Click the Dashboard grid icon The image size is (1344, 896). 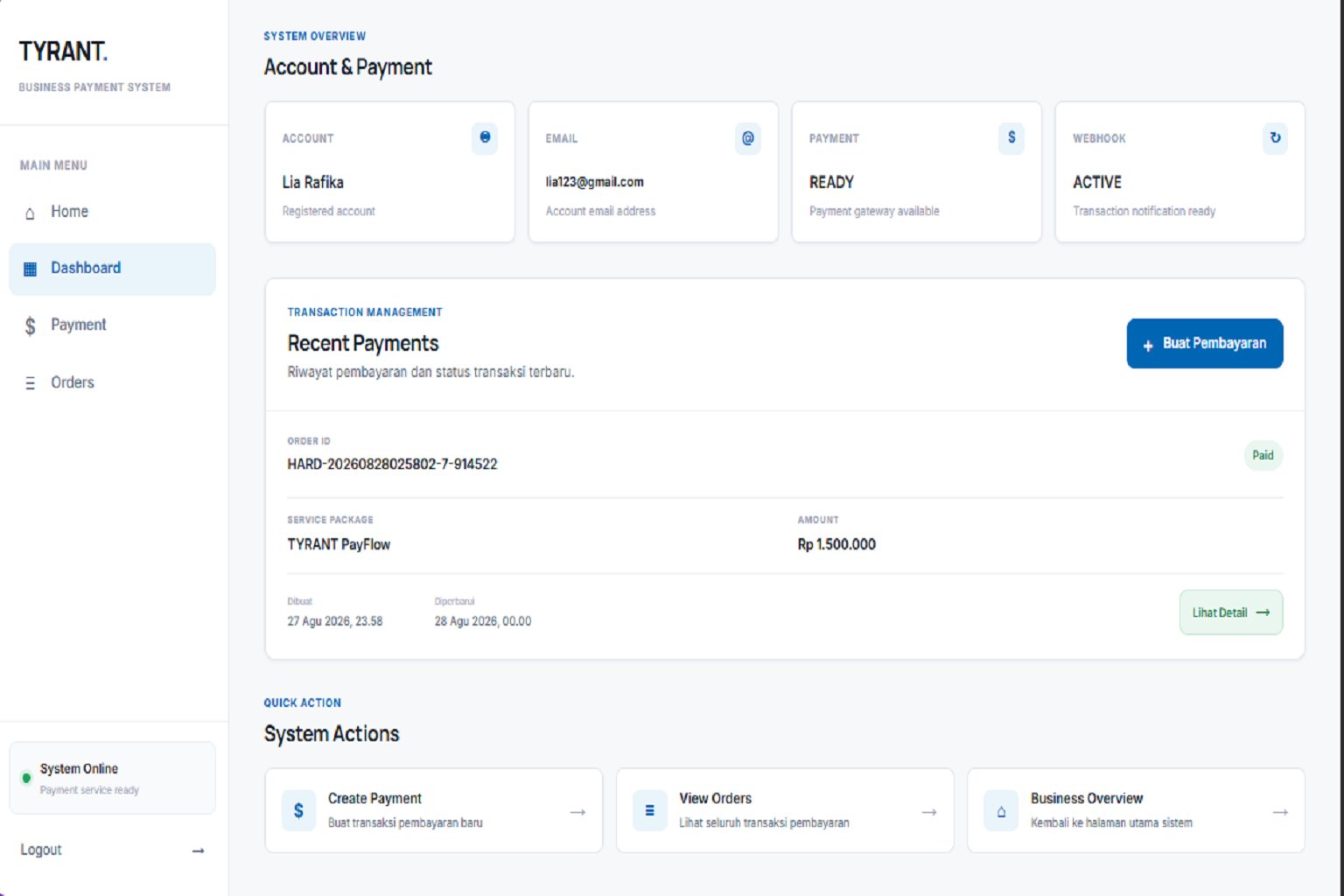[x=30, y=269]
